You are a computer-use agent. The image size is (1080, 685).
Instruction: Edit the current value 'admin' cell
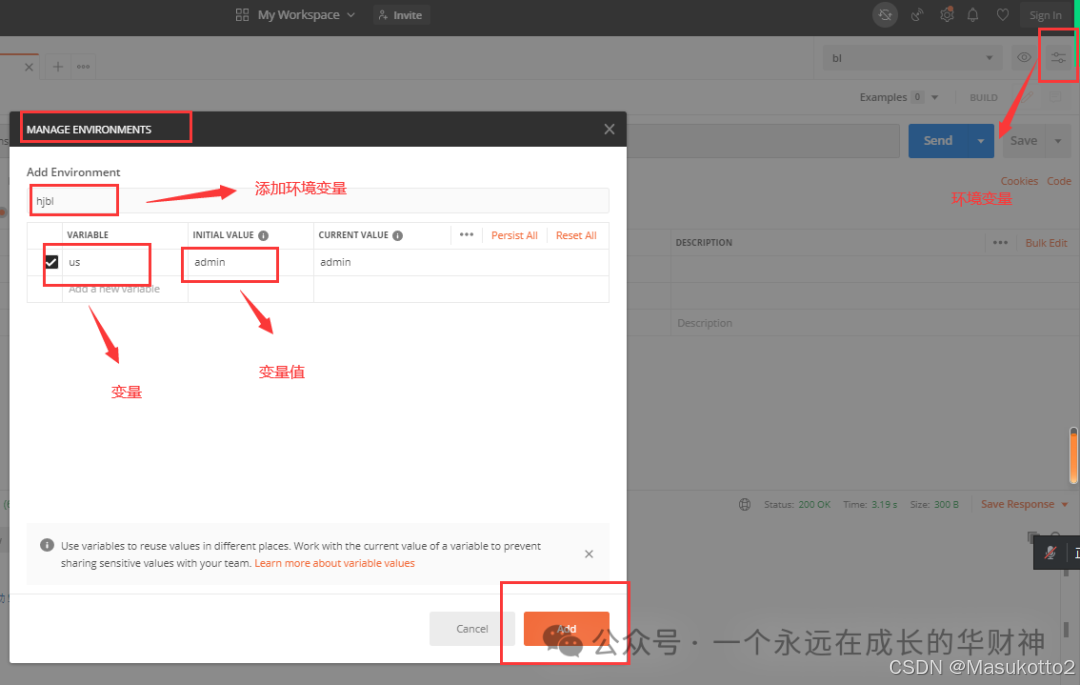click(x=461, y=262)
